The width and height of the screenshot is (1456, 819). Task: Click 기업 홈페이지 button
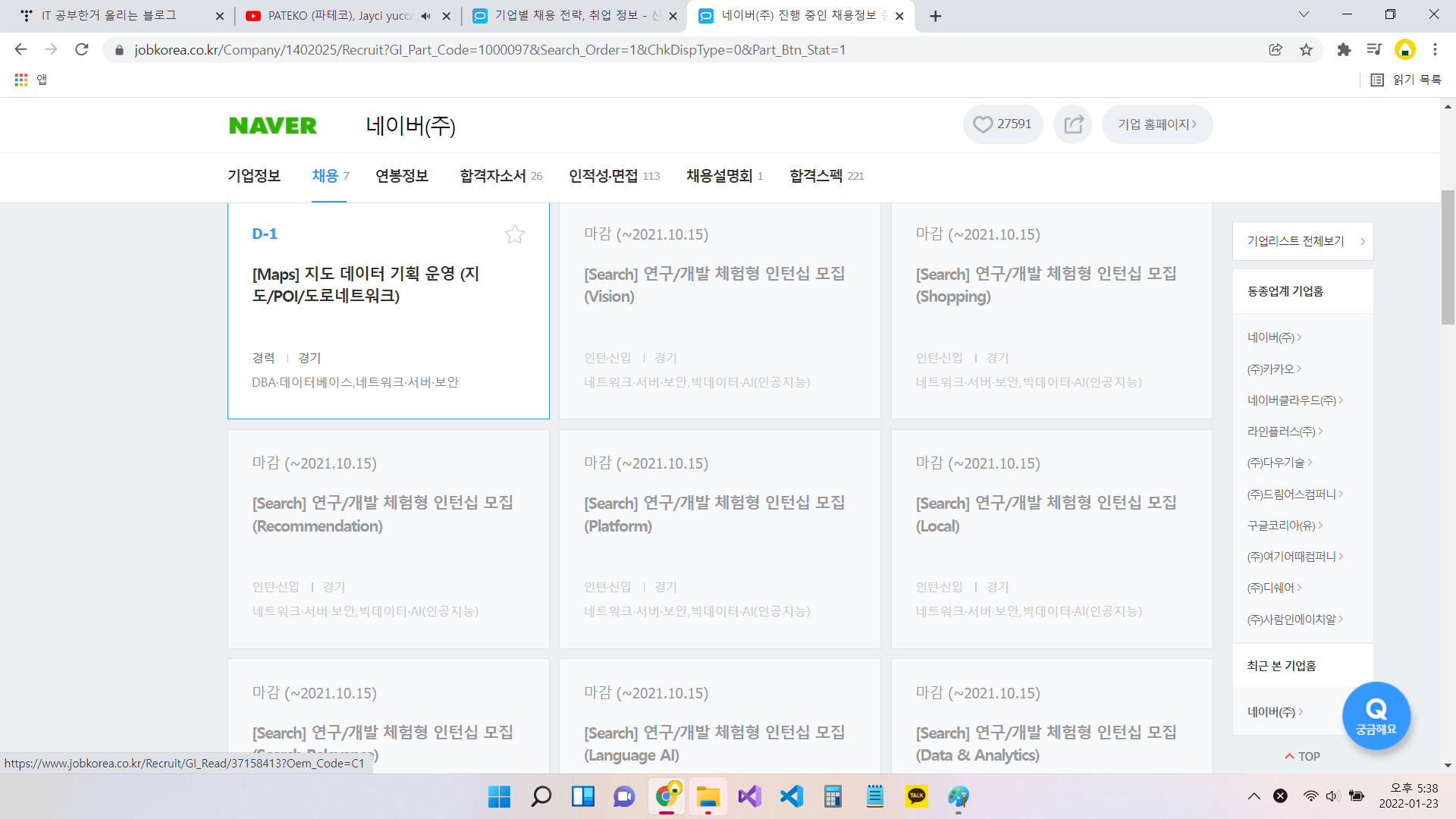[x=1156, y=124]
